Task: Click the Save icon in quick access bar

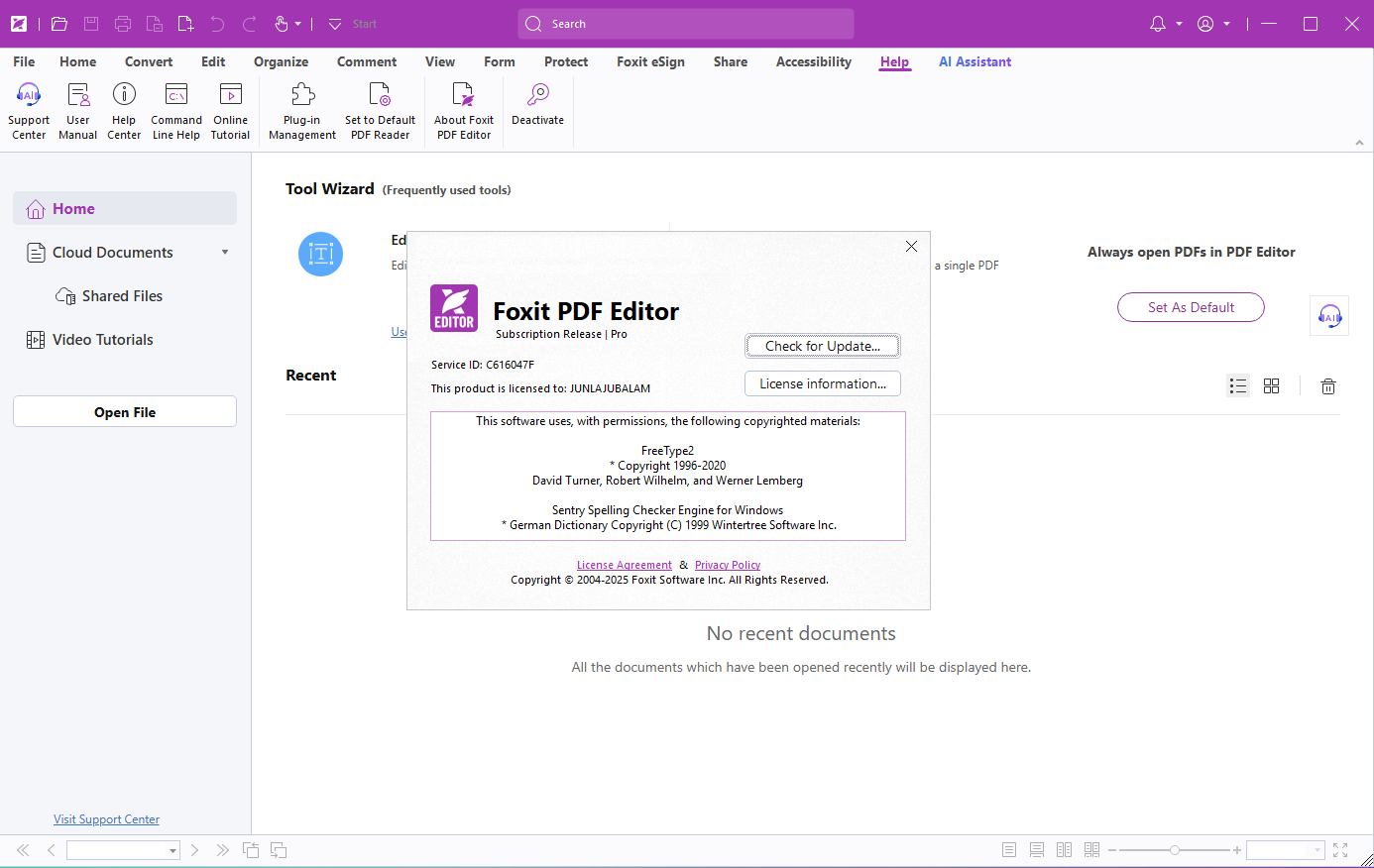Action: [x=91, y=24]
